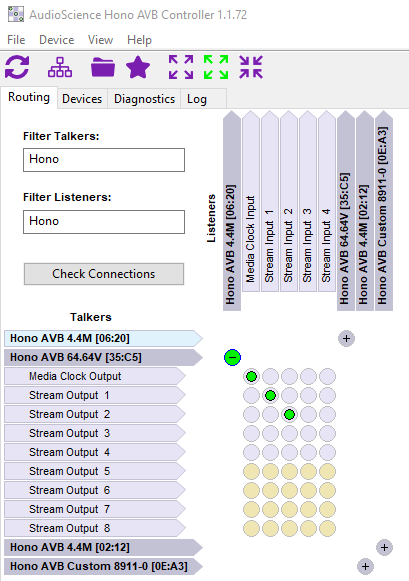
Task: Click the Stream Input 1 listener column
Action: 270,201
